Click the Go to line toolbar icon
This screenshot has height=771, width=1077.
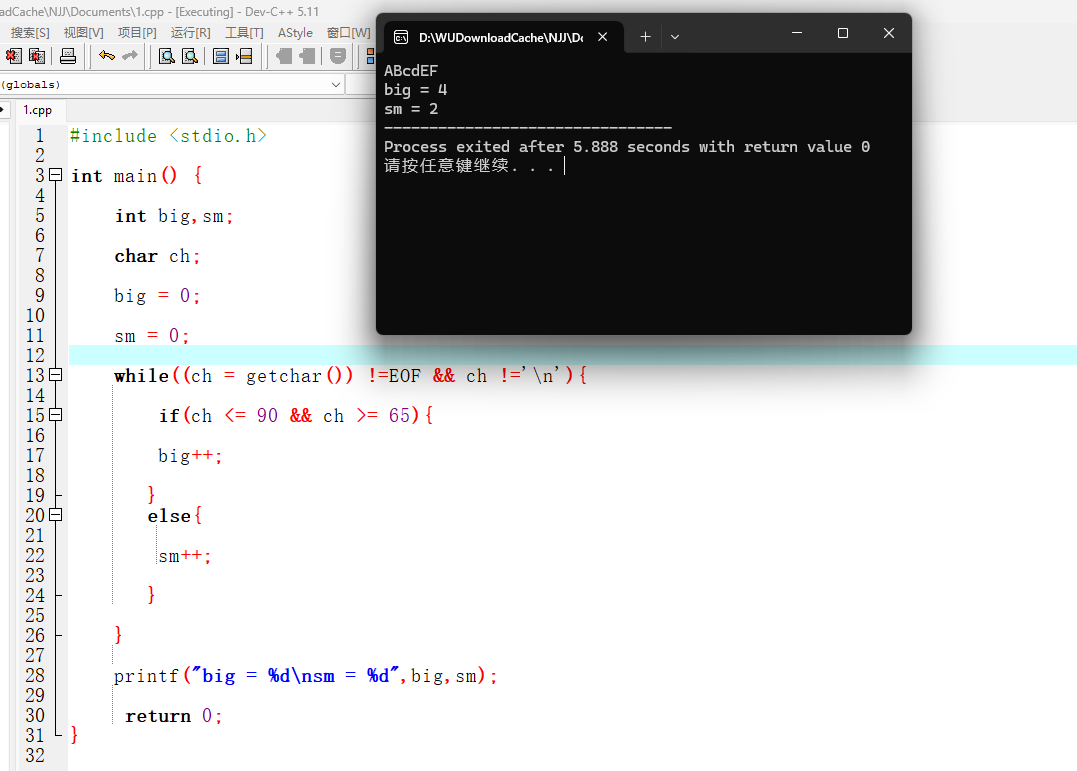pos(245,56)
